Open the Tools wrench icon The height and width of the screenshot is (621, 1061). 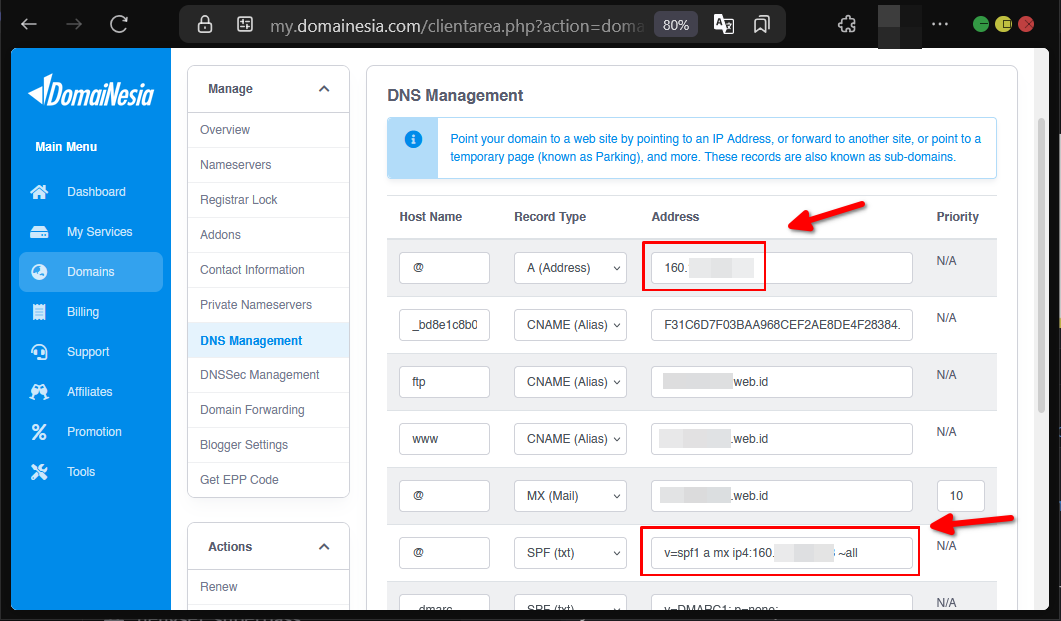(x=39, y=472)
